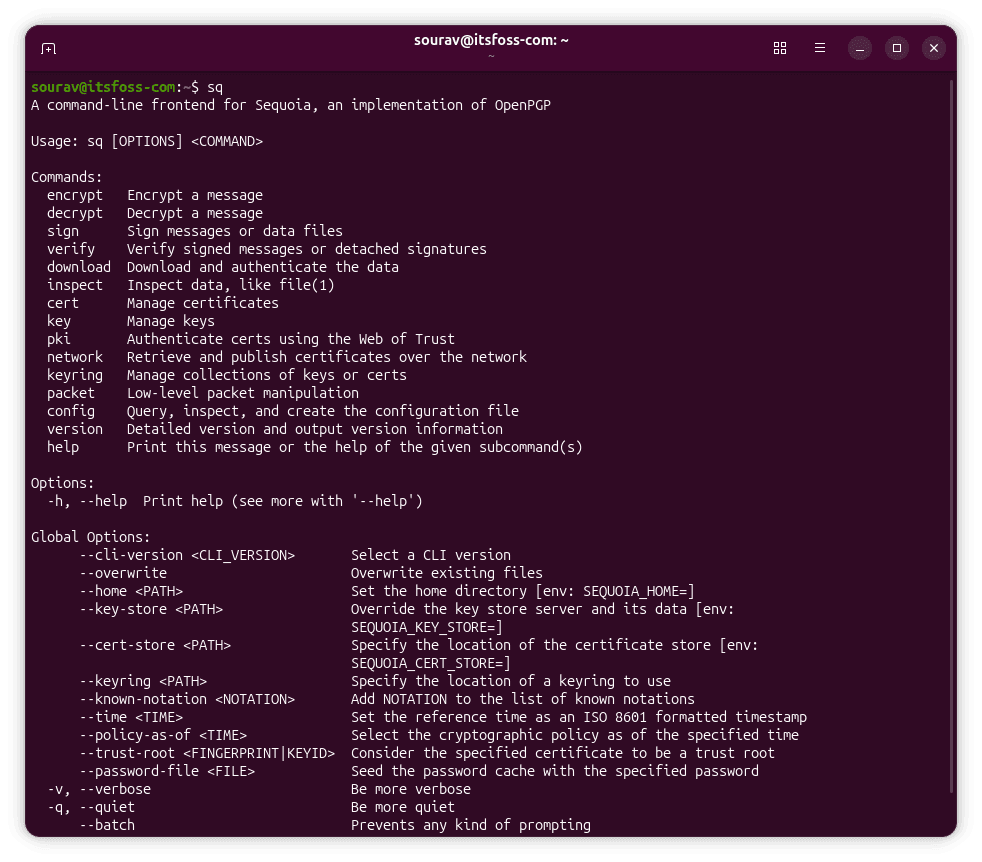
Task: Click the 'sign' command row
Action: pyautogui.click(x=195, y=231)
